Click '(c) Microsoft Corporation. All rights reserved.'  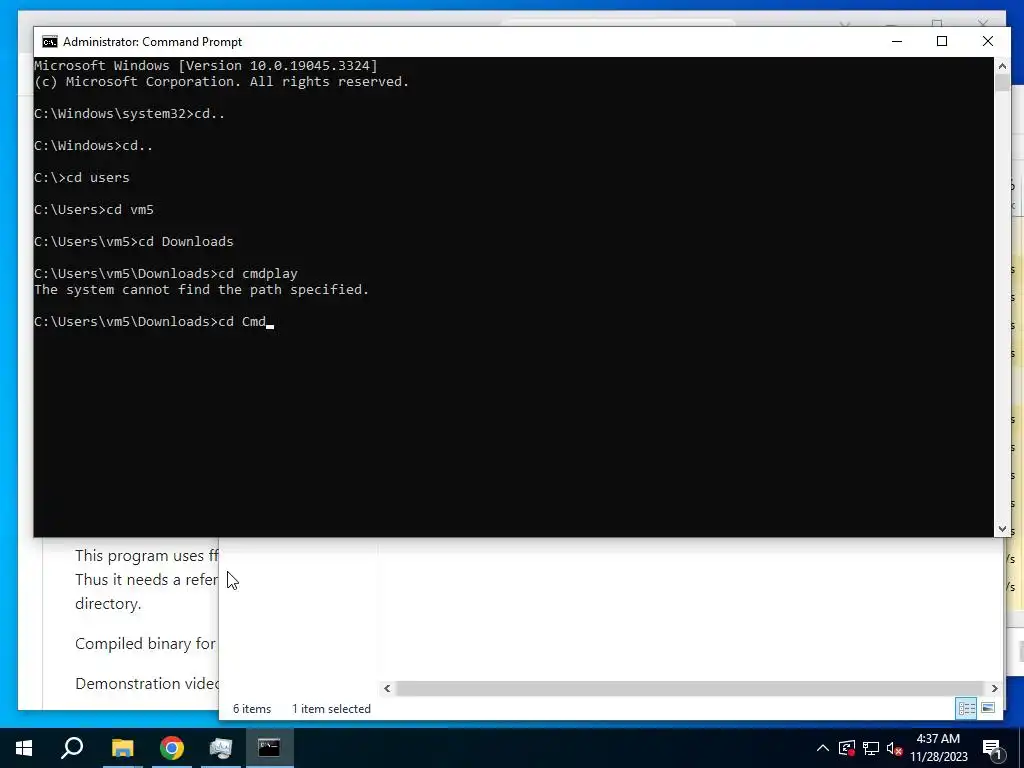pos(221,82)
